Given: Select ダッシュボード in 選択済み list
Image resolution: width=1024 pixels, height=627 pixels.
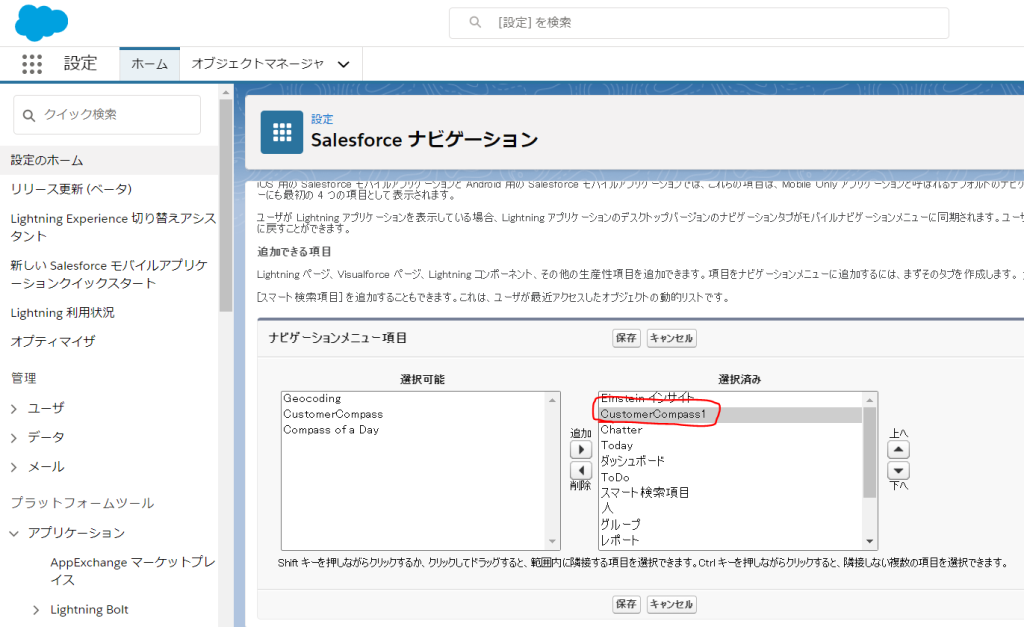Looking at the screenshot, I should click(632, 461).
